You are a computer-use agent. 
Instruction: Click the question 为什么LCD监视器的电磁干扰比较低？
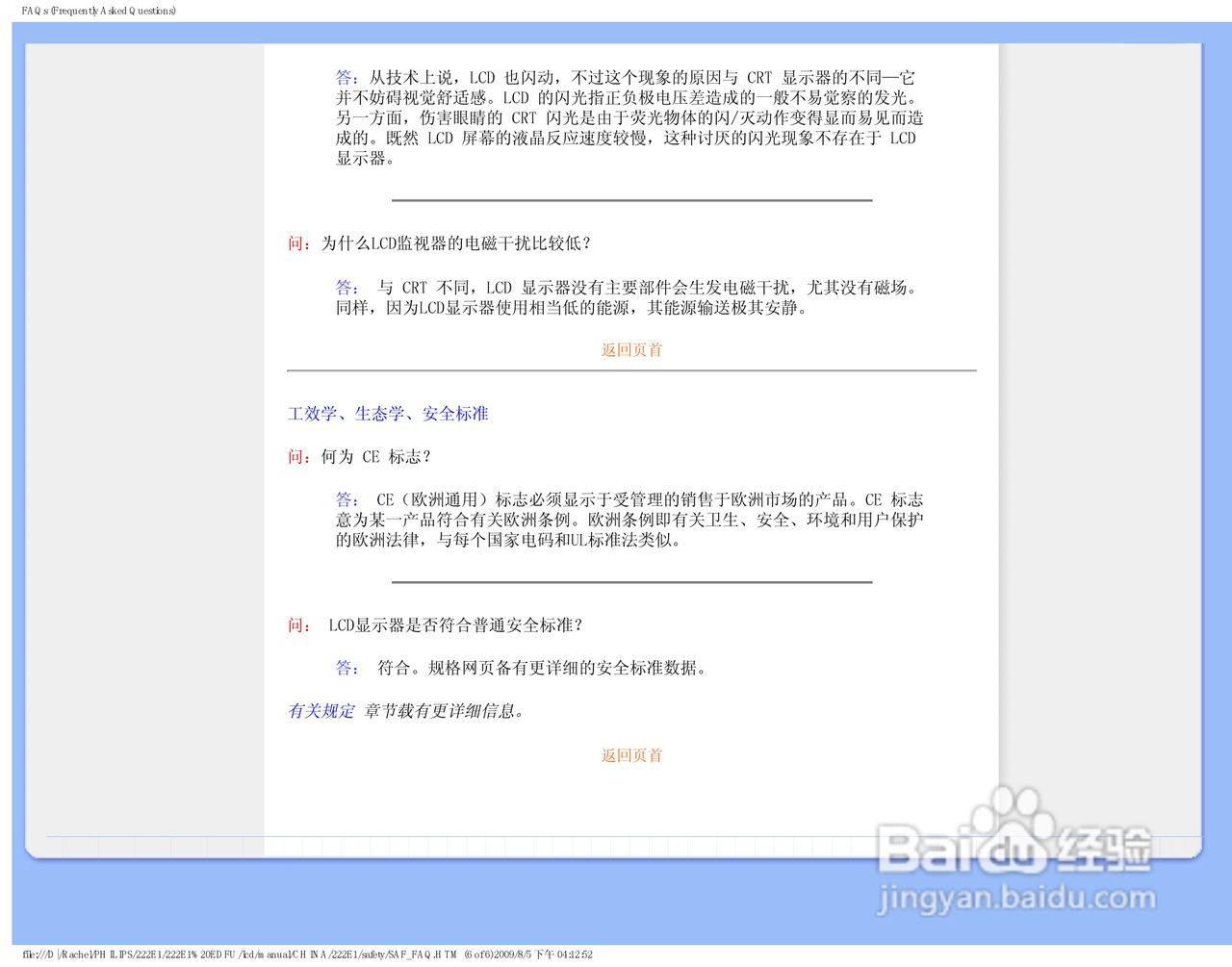click(457, 243)
